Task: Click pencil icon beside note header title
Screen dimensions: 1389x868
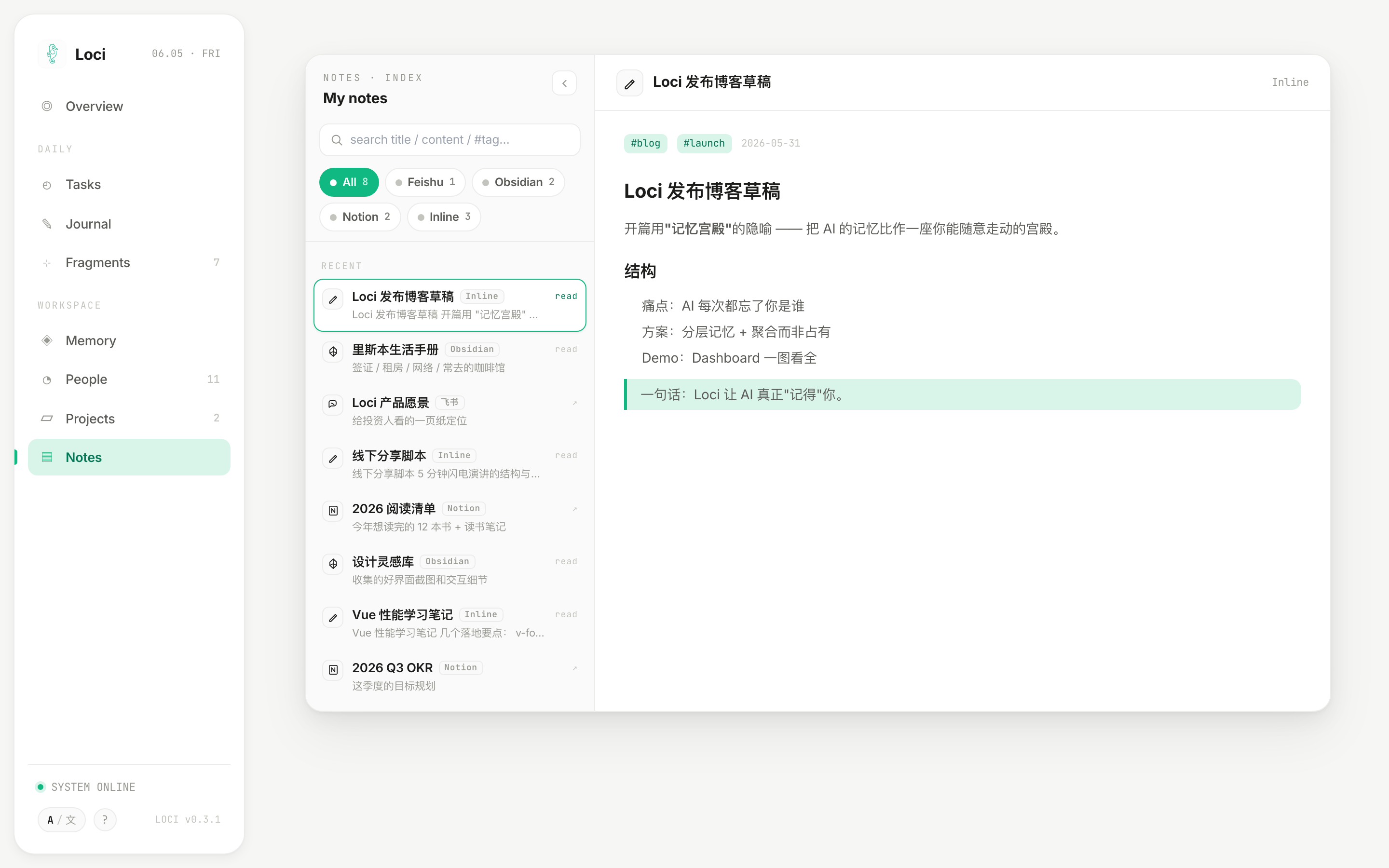Action: pyautogui.click(x=630, y=83)
